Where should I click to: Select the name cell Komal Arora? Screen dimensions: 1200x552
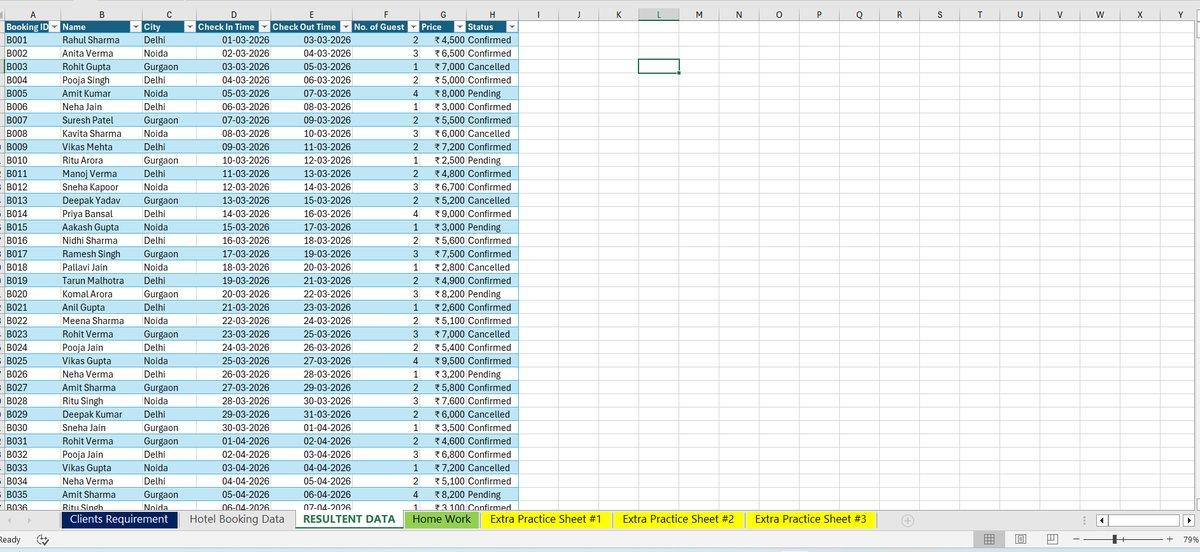click(x=99, y=293)
